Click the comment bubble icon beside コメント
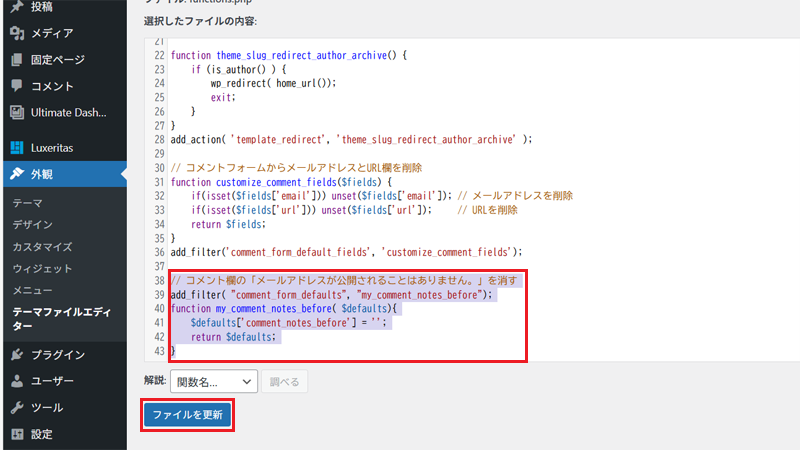The image size is (800, 450). pos(17,86)
